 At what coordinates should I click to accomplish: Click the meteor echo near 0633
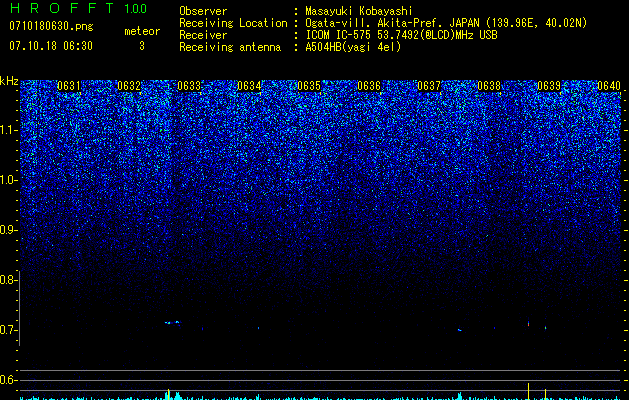click(172, 322)
